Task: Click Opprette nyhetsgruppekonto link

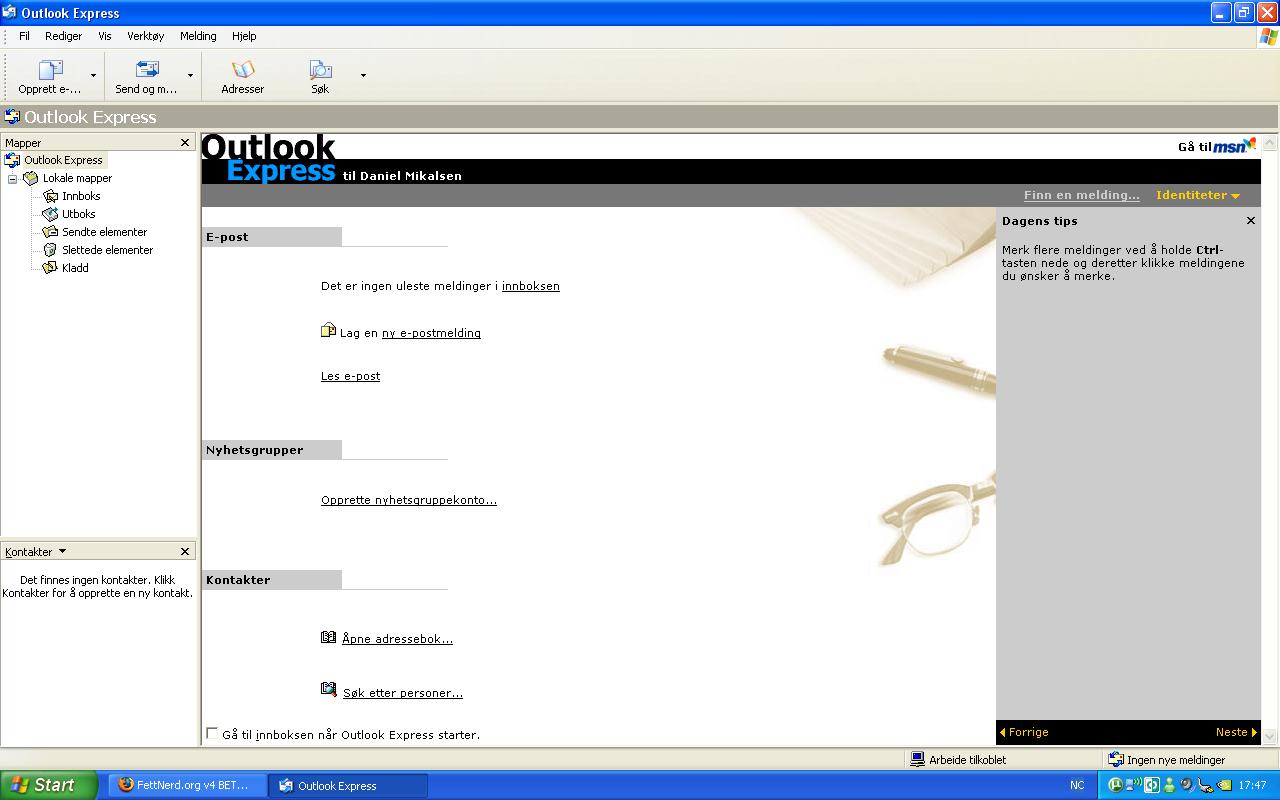Action: [x=408, y=500]
